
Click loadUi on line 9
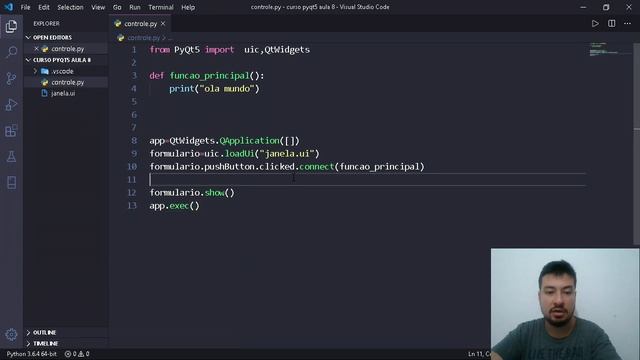[x=240, y=153]
